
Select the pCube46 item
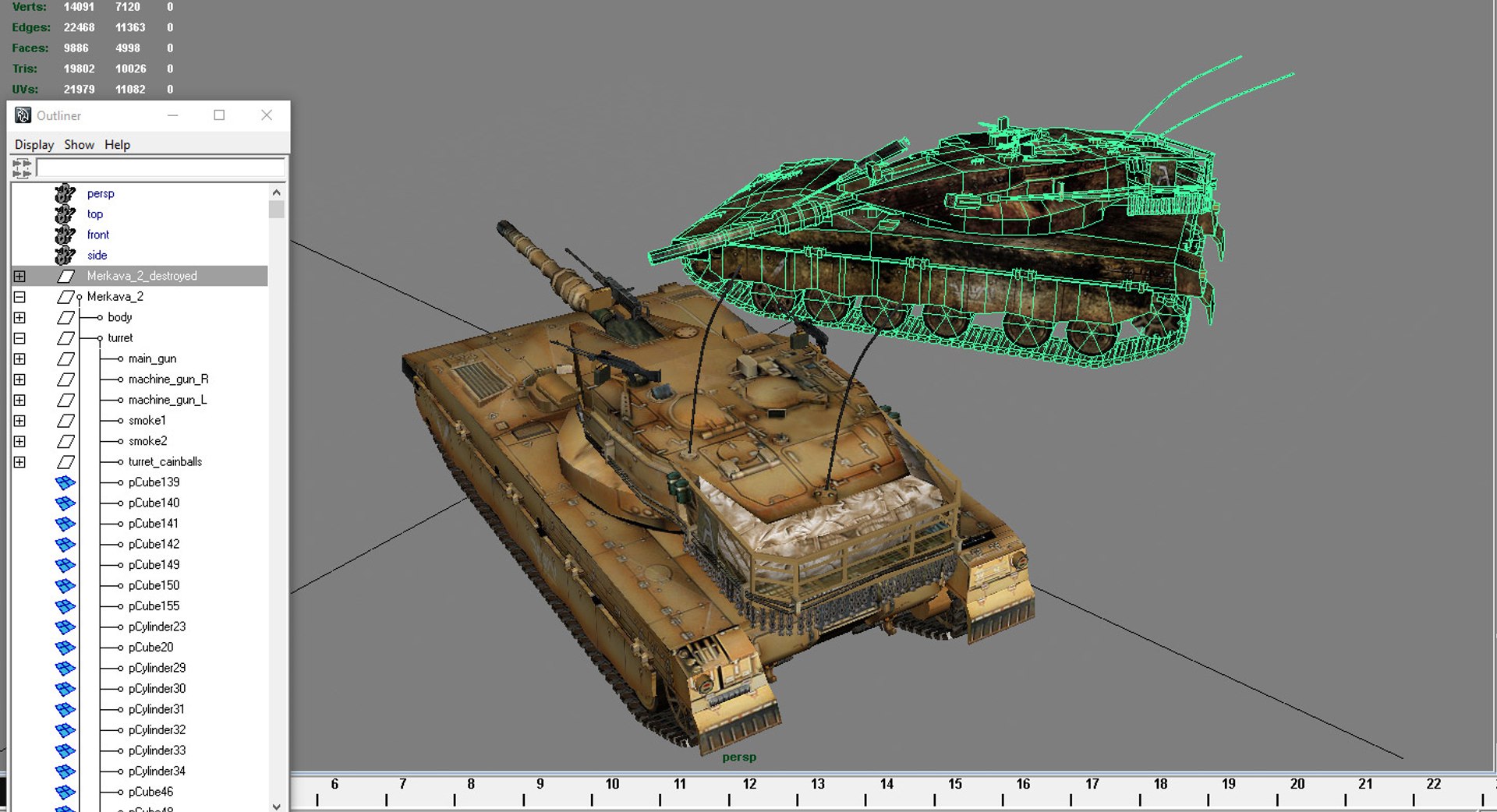coord(150,792)
